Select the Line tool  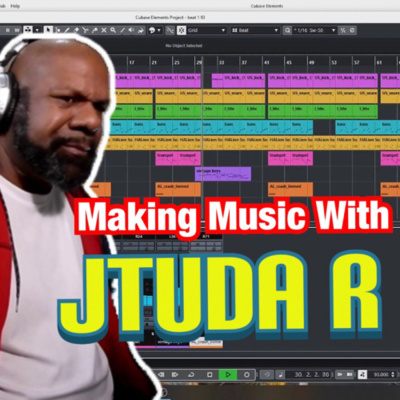click(x=122, y=30)
